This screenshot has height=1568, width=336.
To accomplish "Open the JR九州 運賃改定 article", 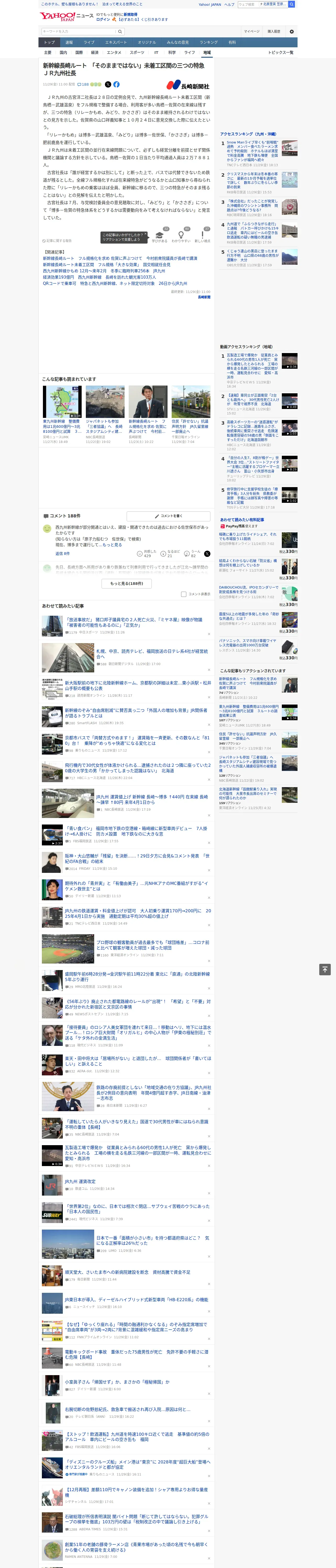I will click(81, 1181).
